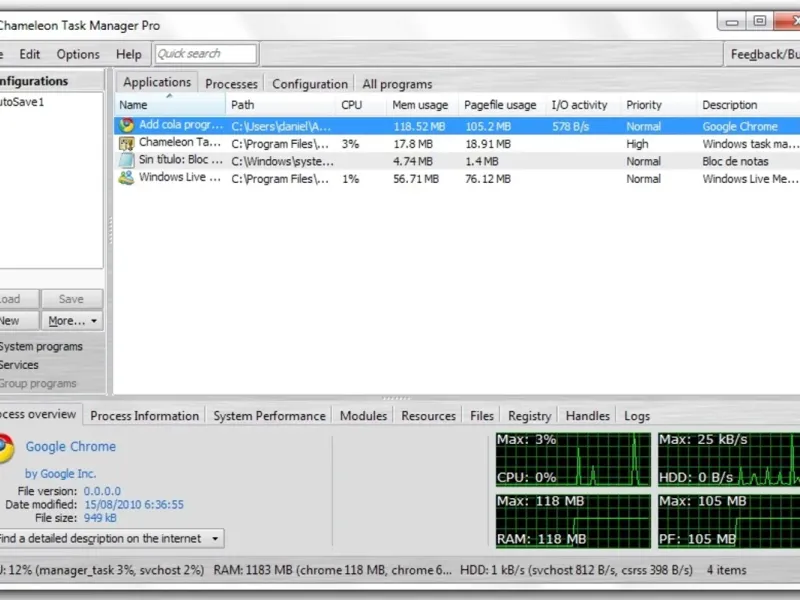Click the 'Bloc de notas' description cell

735,161
